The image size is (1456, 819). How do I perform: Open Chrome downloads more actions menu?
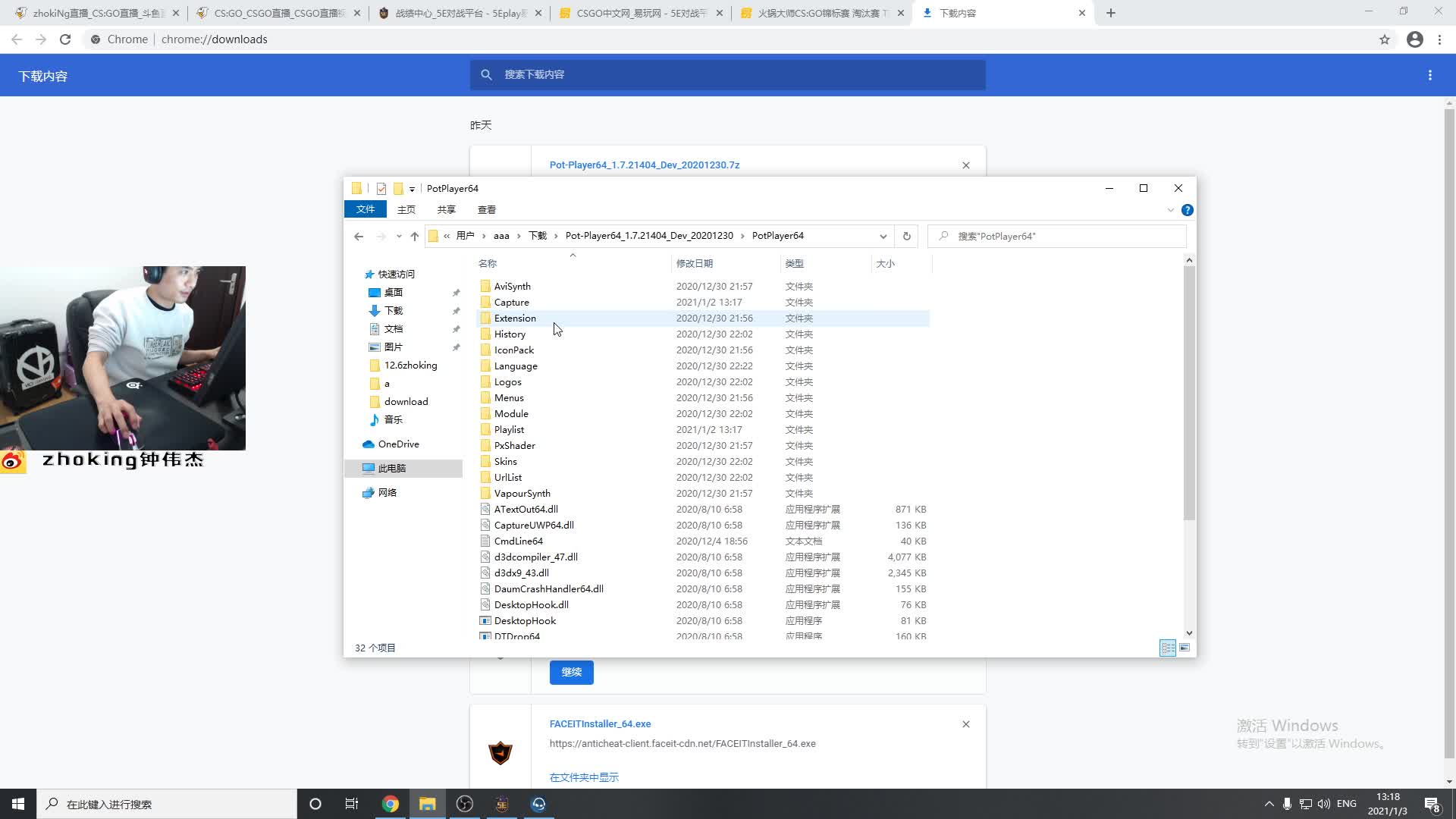coord(1430,75)
